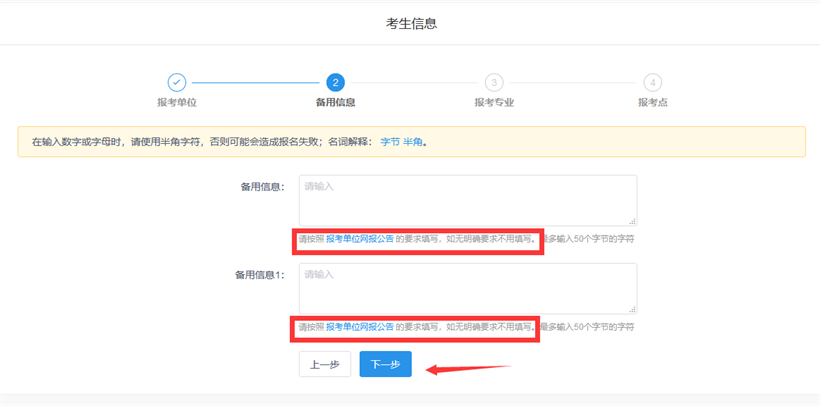Open the 半角 explanation link
The image size is (820, 406).
point(412,142)
